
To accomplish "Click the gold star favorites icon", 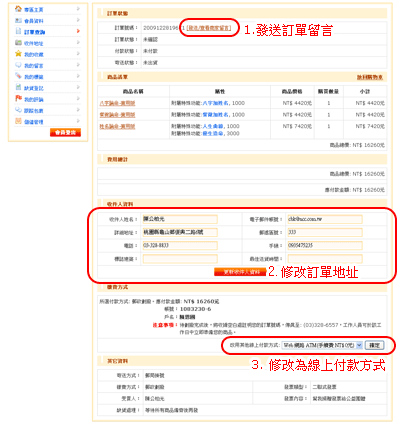I will tap(18, 54).
